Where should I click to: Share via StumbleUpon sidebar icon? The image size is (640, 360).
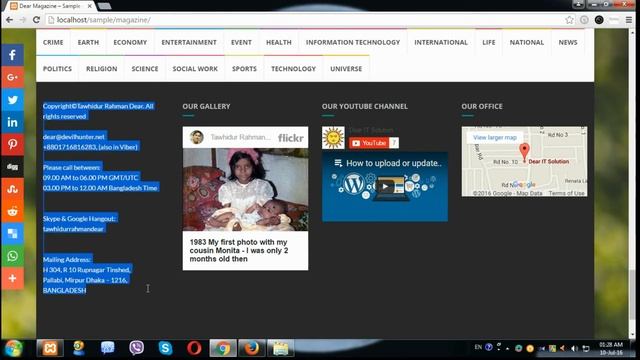(x=12, y=189)
